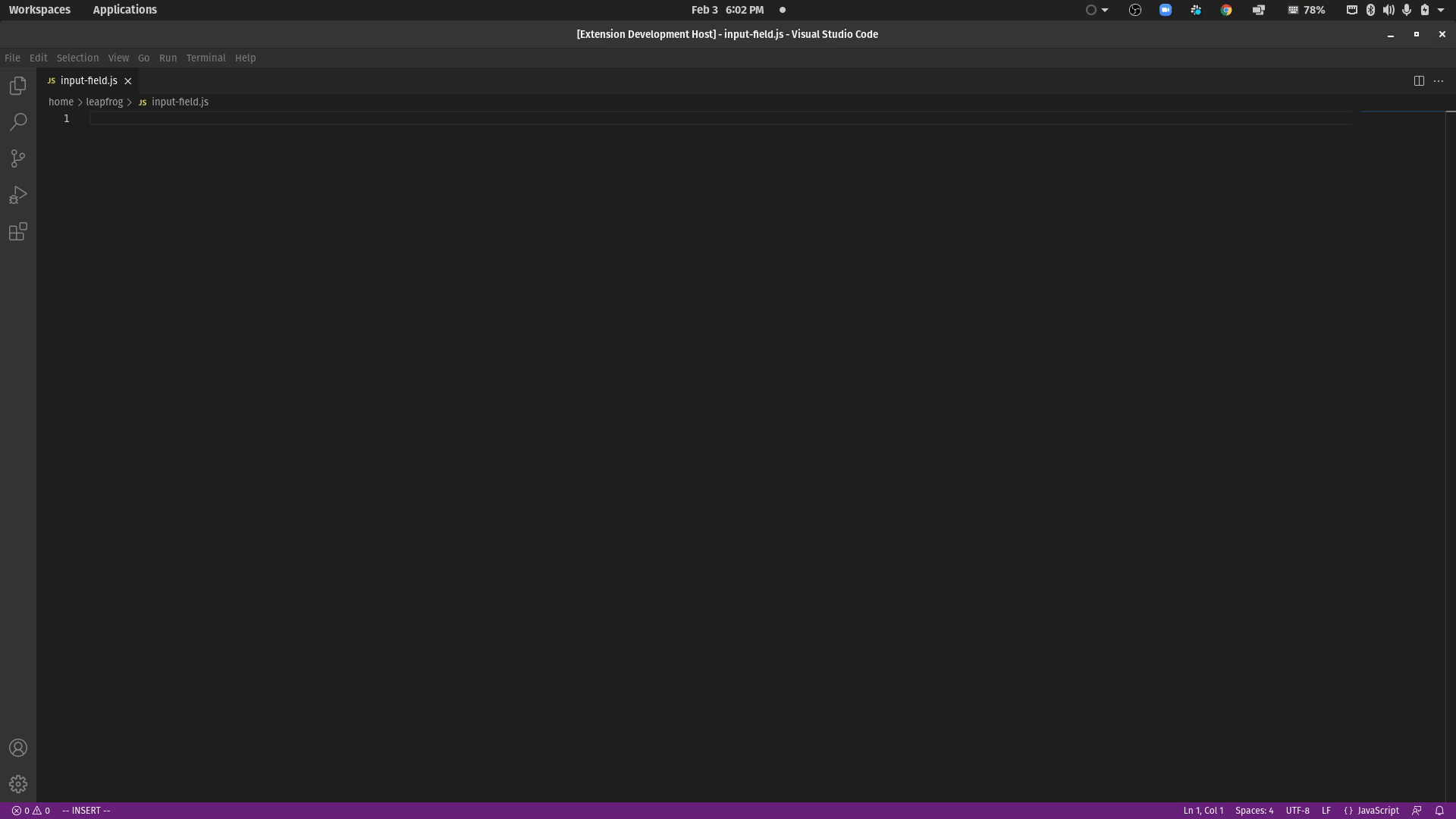The height and width of the screenshot is (819, 1456).
Task: Open the Go menu
Action: [x=143, y=58]
